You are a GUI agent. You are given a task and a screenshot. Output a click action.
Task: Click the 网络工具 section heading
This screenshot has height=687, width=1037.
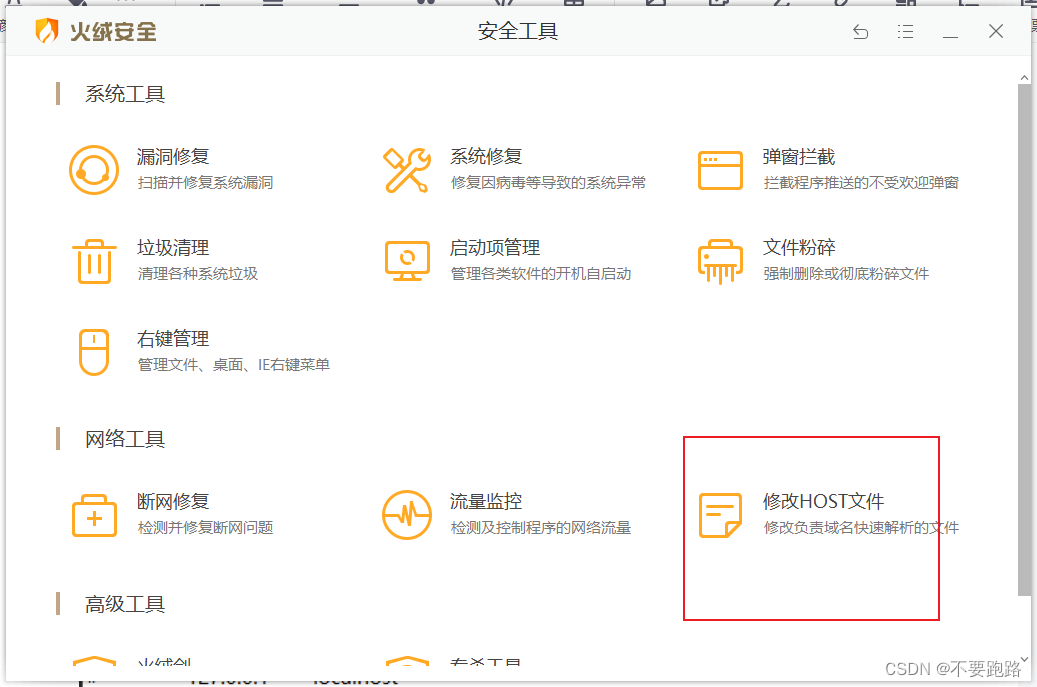pyautogui.click(x=125, y=439)
